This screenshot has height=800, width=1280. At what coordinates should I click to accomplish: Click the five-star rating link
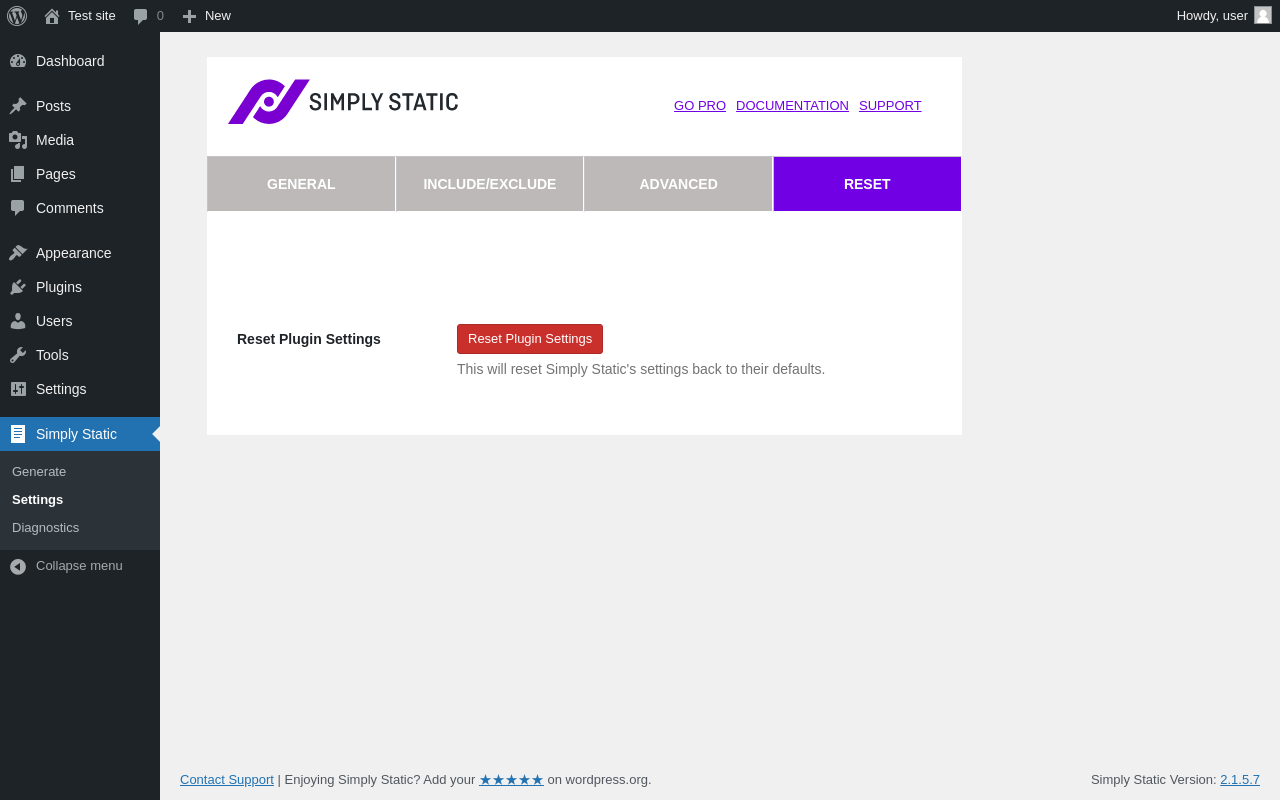511,780
